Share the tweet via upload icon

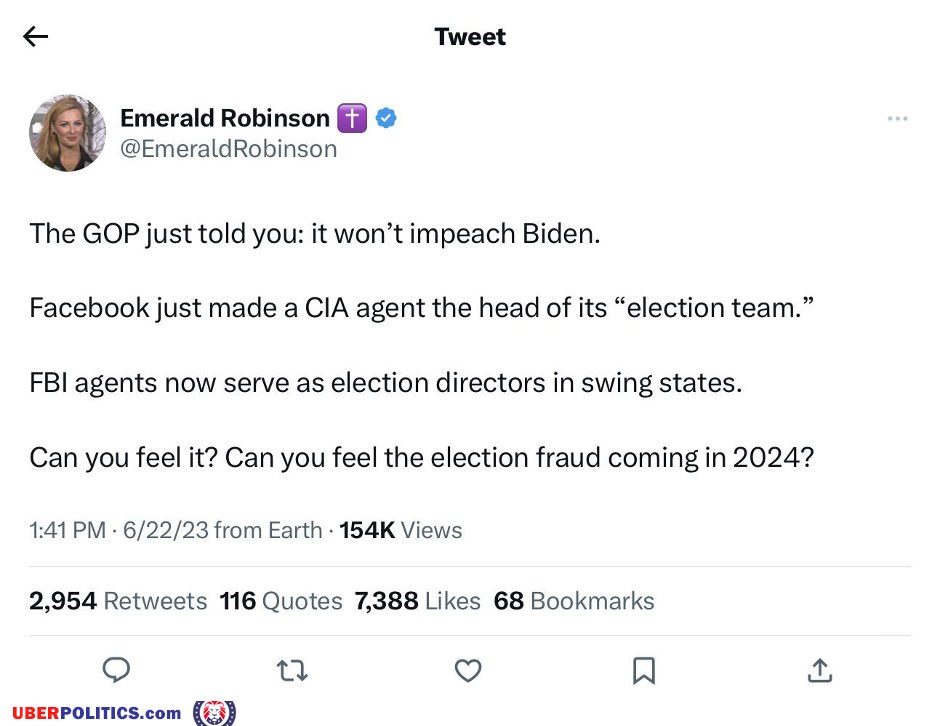coord(819,670)
